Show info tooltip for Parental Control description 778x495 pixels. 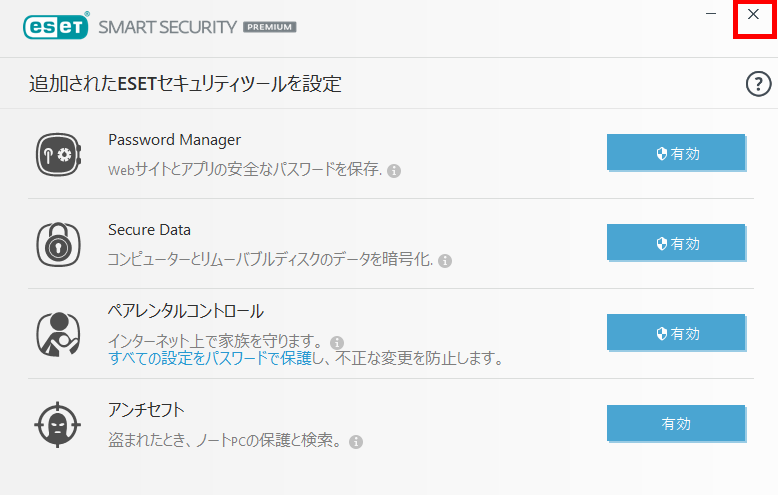click(337, 342)
